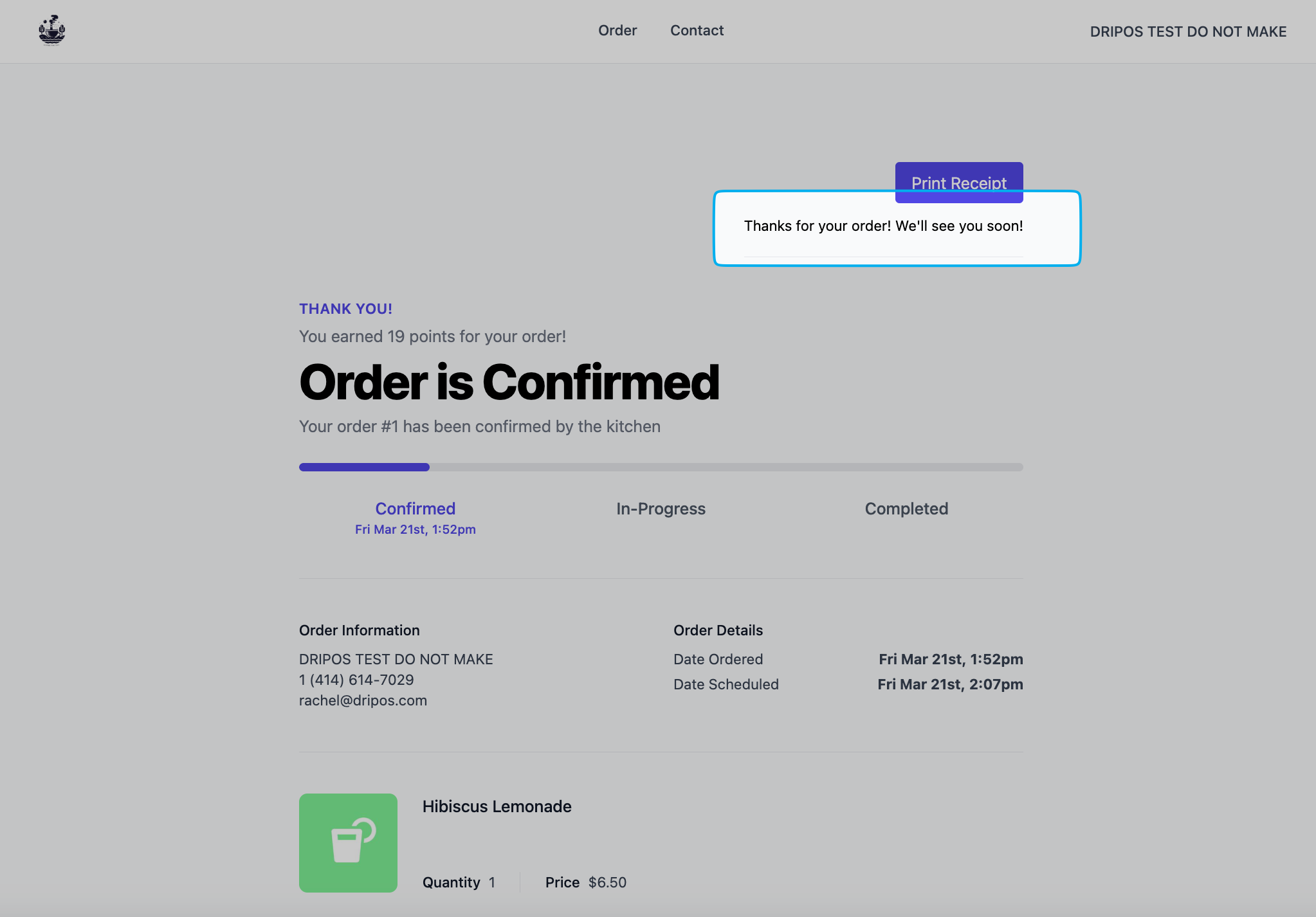Viewport: 1316px width, 917px height.
Task: Select the Completed status step
Action: tap(906, 509)
